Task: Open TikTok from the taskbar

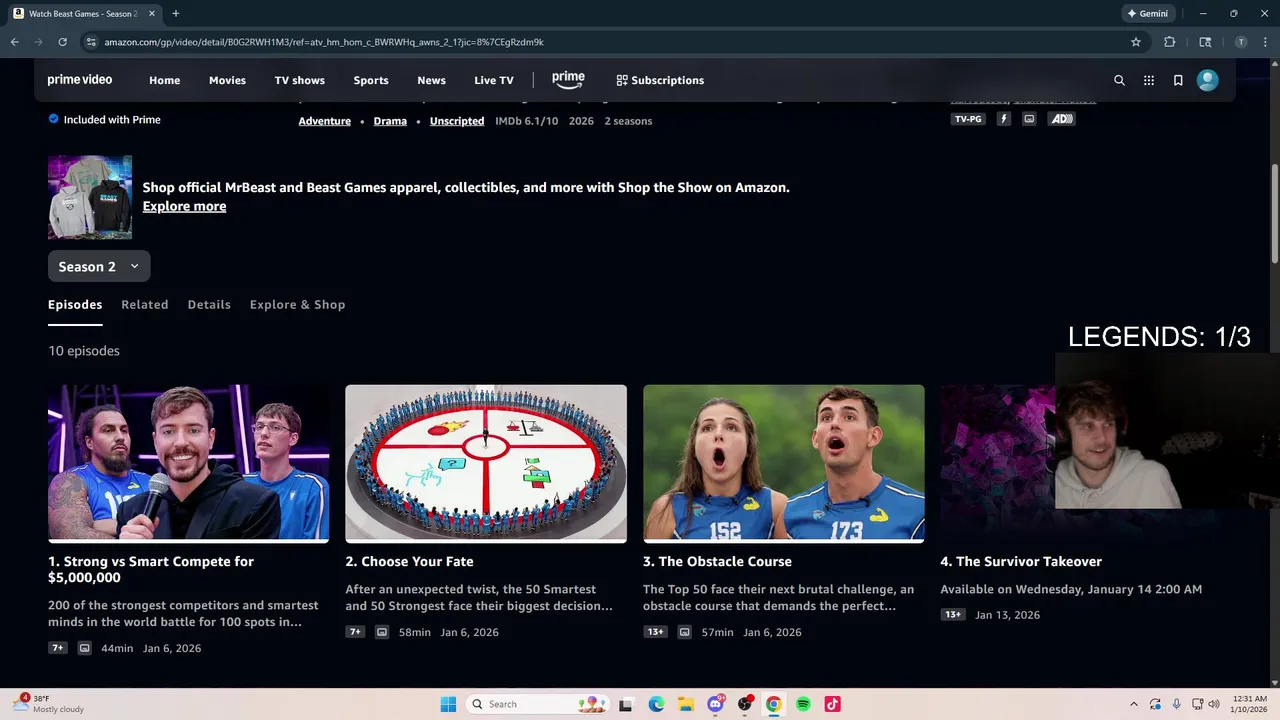Action: (x=832, y=704)
